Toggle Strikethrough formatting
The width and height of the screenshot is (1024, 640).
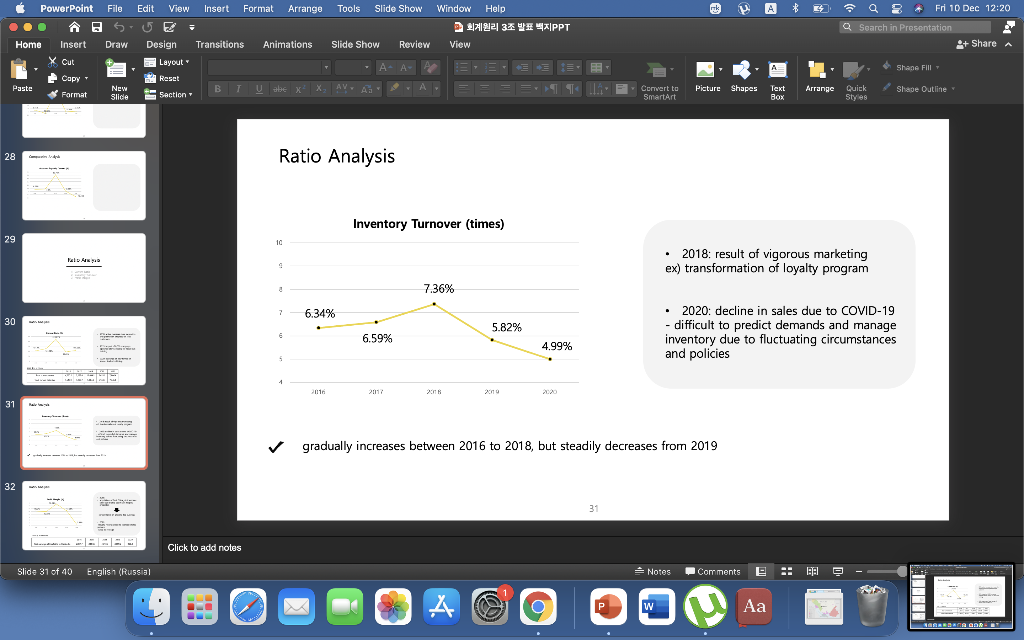pyautogui.click(x=280, y=89)
